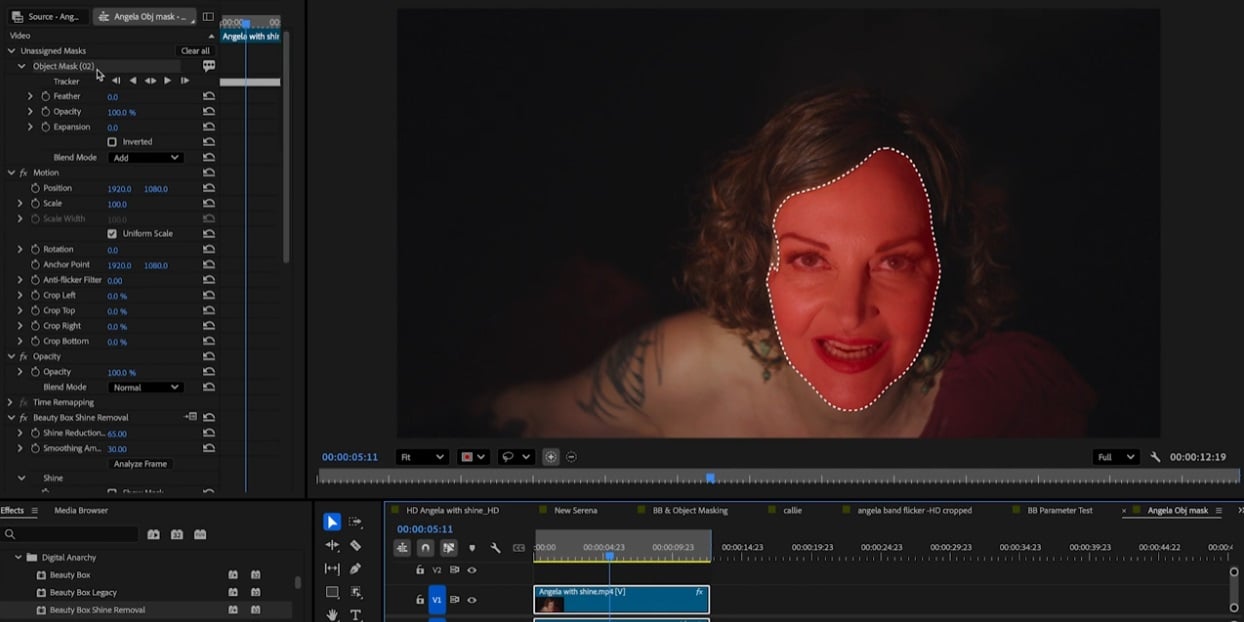Enable the Inverted mask checkbox
The image size is (1244, 622).
tap(112, 142)
